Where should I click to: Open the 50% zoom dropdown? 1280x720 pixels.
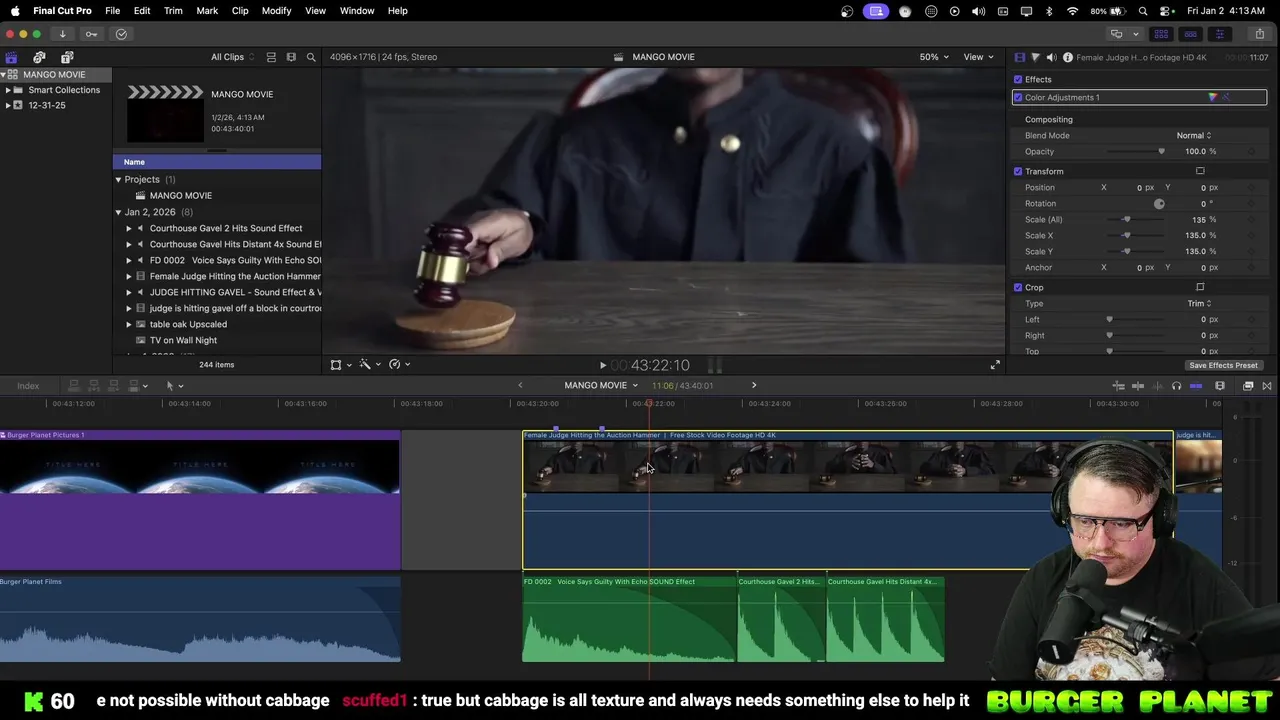point(935,57)
